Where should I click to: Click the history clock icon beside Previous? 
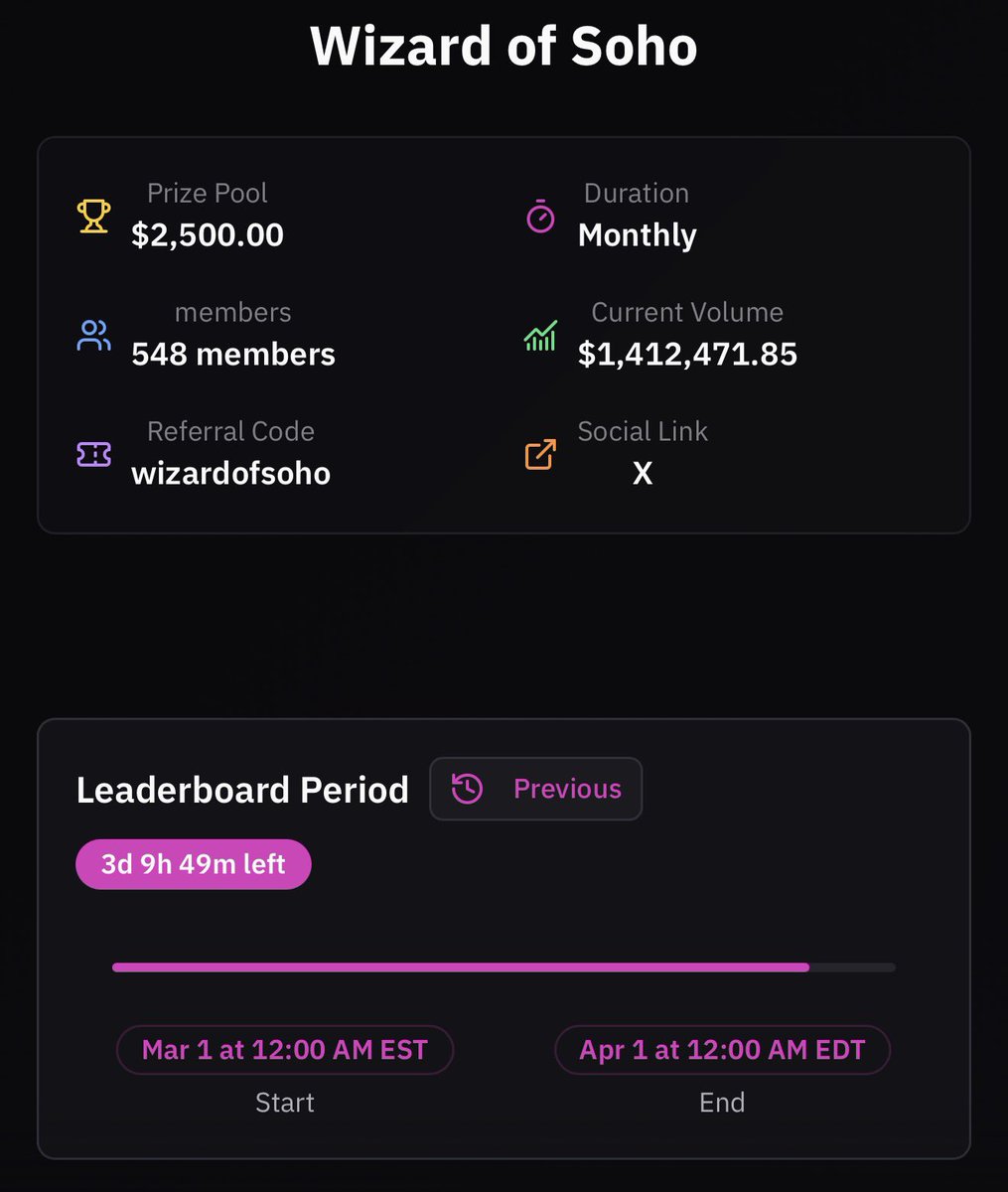pyautogui.click(x=467, y=789)
